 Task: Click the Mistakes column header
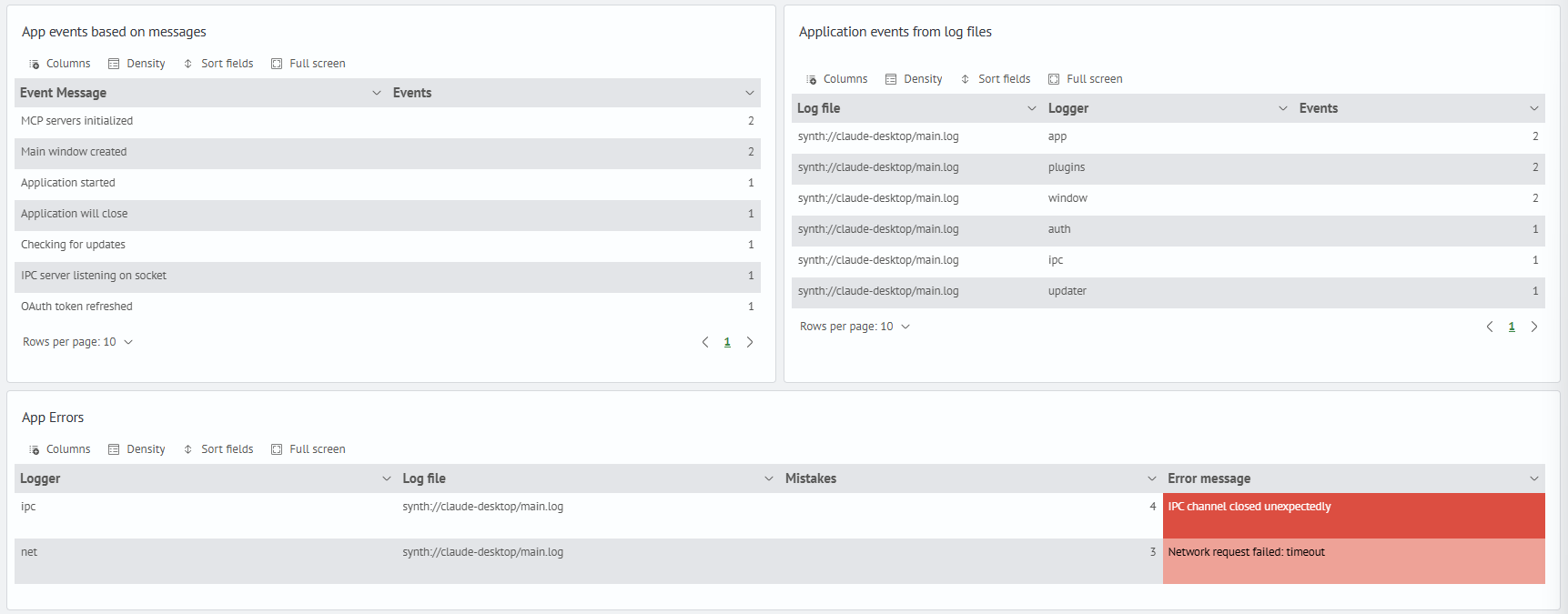point(971,478)
